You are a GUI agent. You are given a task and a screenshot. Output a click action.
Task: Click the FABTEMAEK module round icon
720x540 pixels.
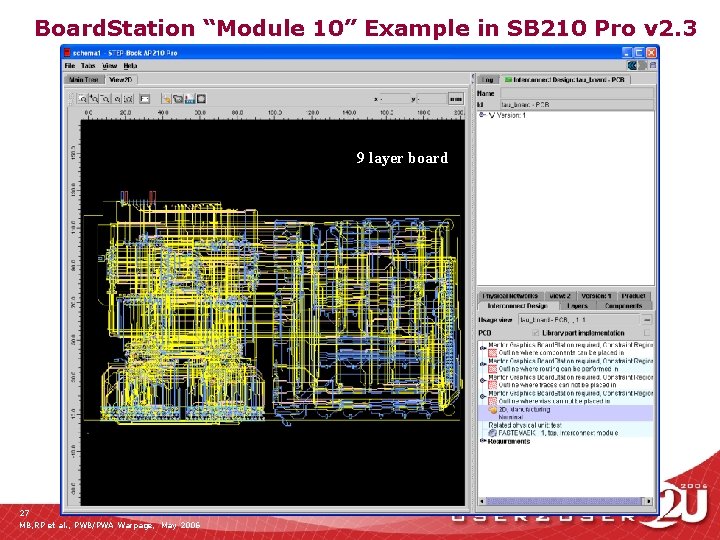492,433
